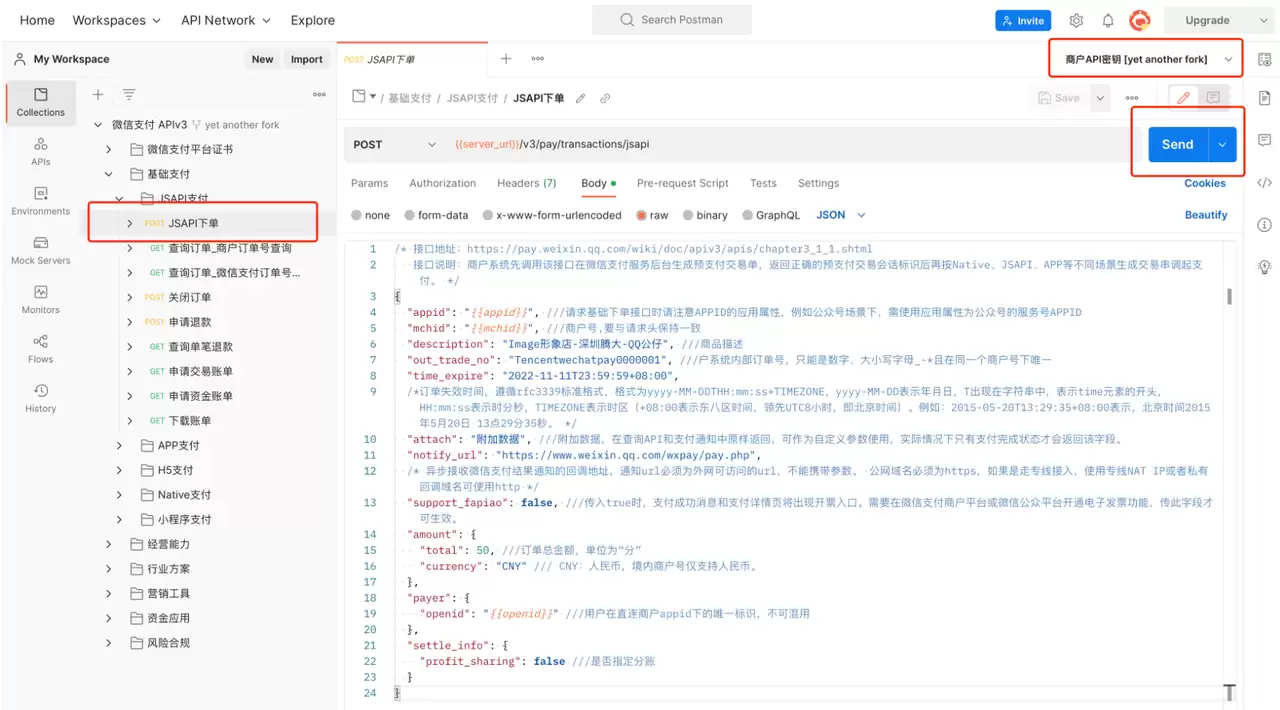This screenshot has width=1280, height=710.
Task: Open the environment selector dropdown
Action: pyautogui.click(x=1146, y=59)
